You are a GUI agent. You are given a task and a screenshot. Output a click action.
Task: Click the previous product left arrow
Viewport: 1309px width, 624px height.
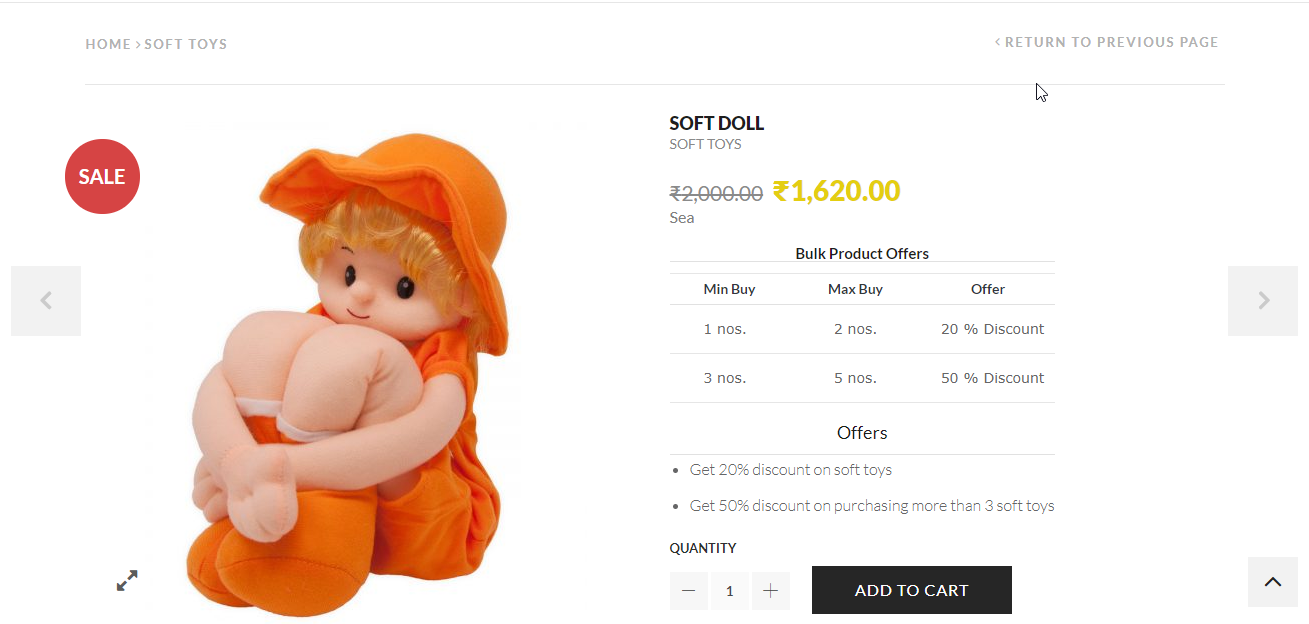[x=46, y=300]
